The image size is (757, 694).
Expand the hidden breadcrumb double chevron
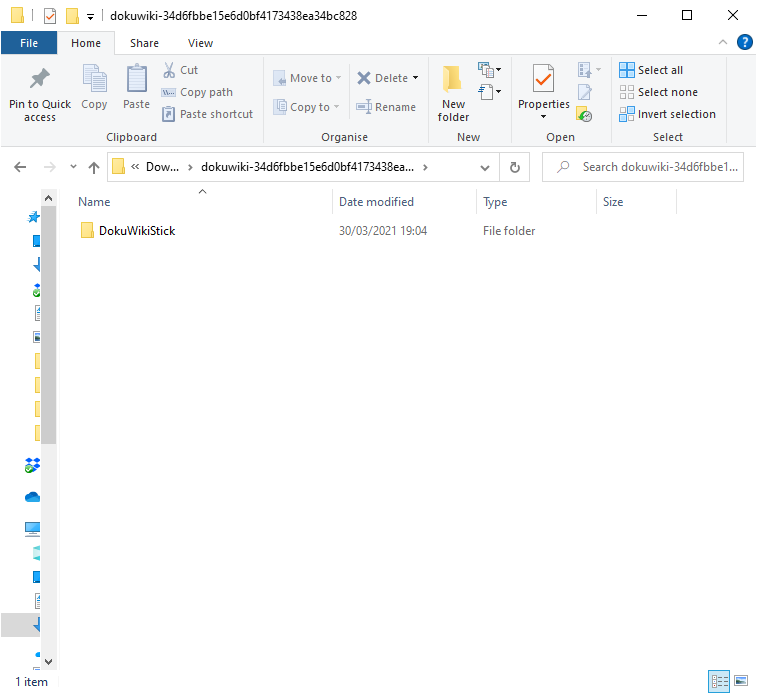(x=135, y=167)
